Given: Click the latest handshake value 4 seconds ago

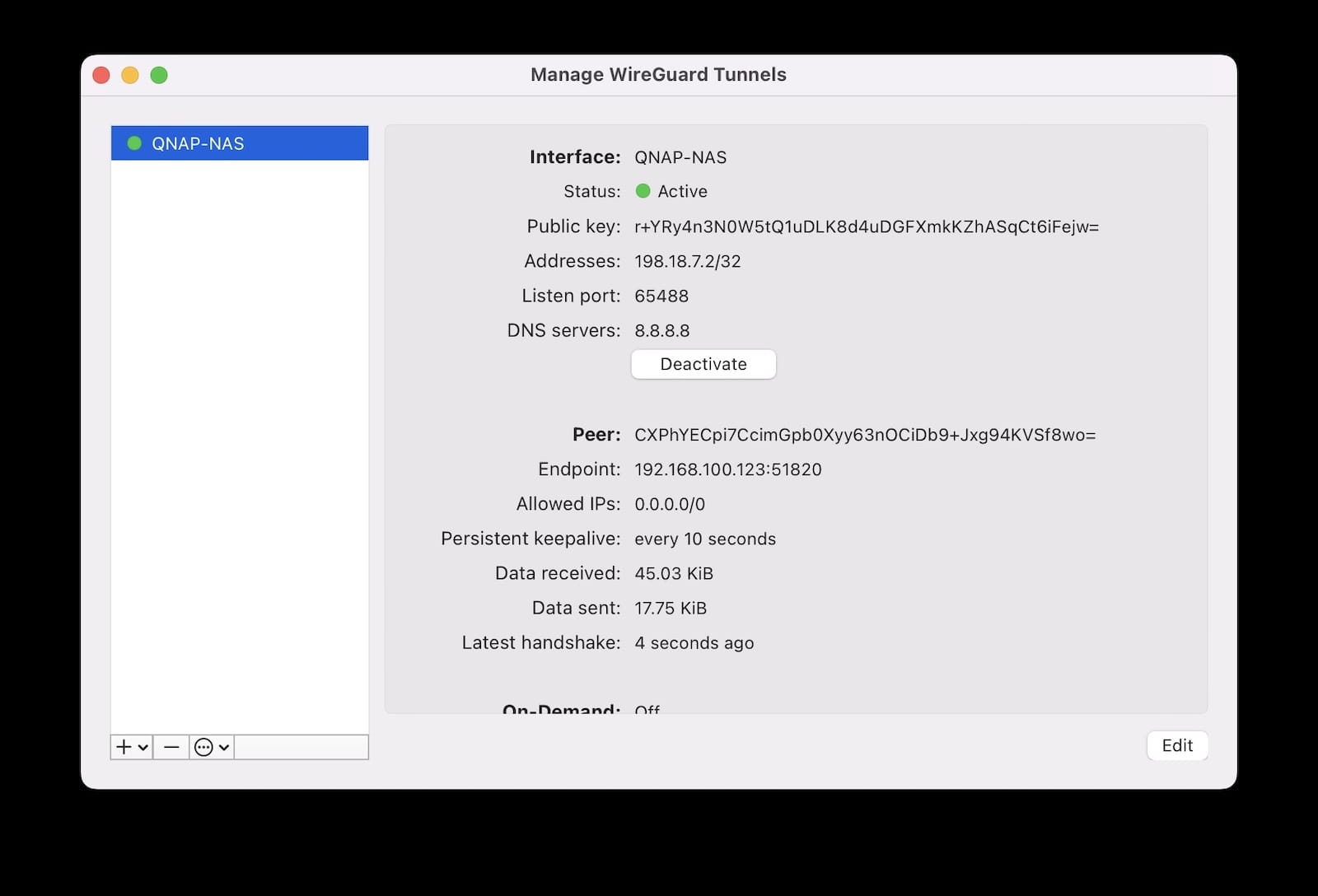Looking at the screenshot, I should pyautogui.click(x=694, y=642).
